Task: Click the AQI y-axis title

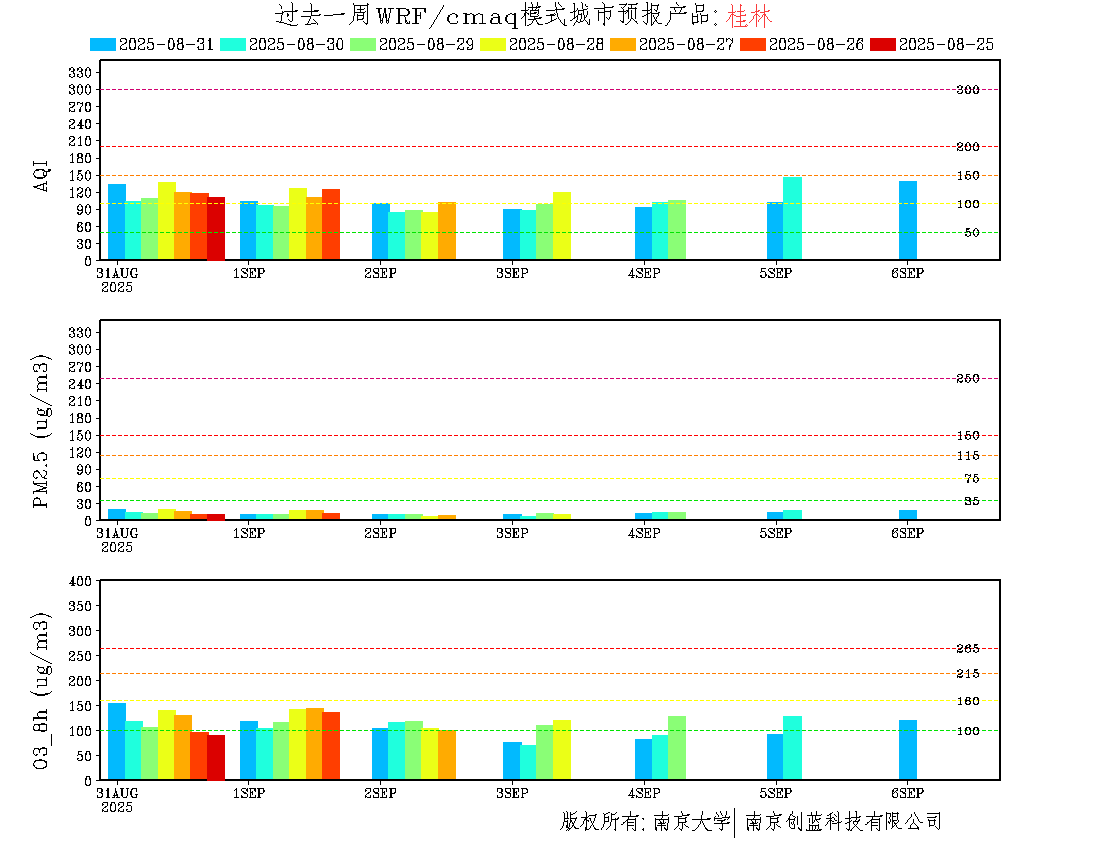Action: click(41, 175)
